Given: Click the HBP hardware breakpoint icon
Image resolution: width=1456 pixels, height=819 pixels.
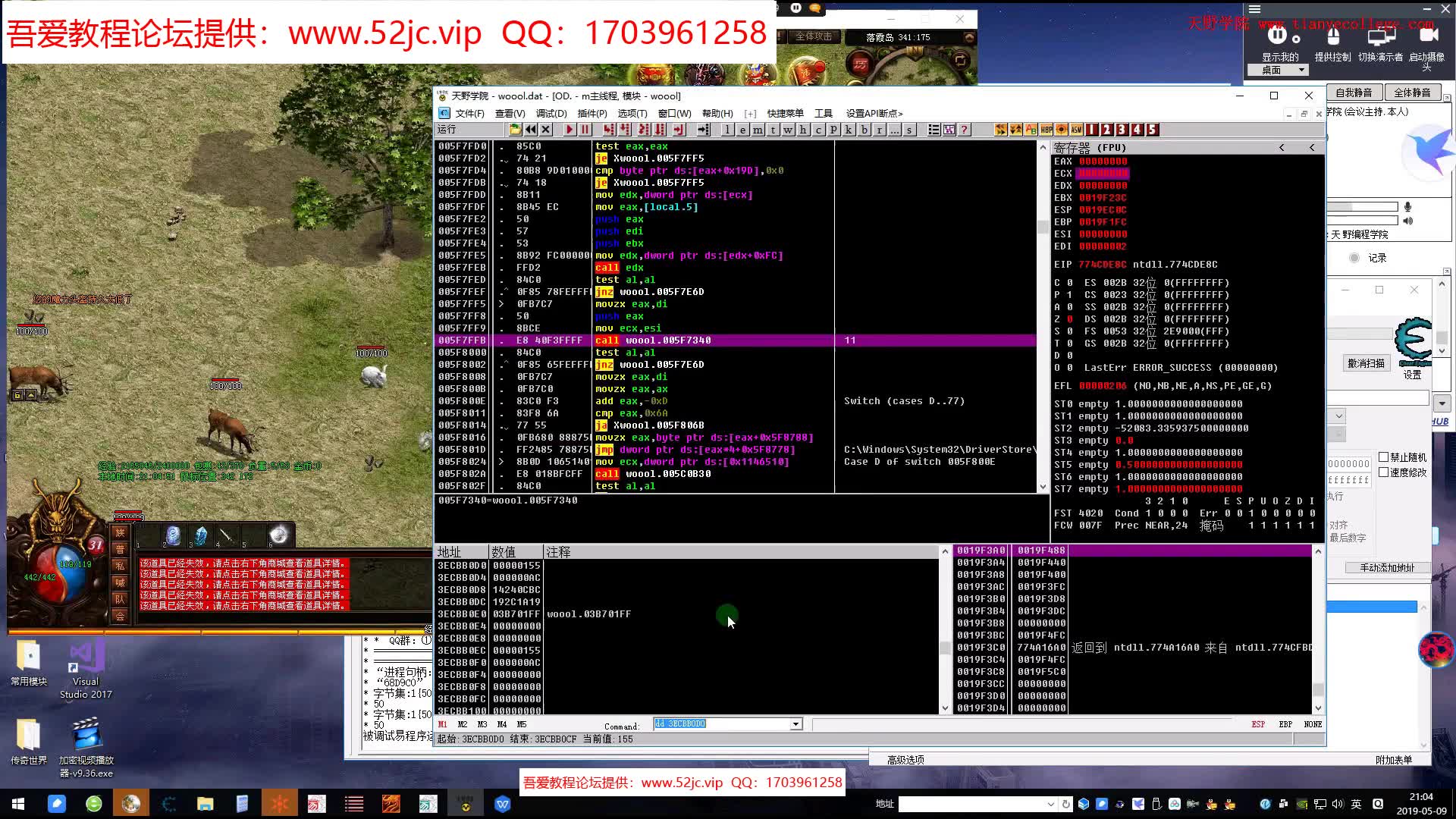Looking at the screenshot, I should click(1046, 130).
